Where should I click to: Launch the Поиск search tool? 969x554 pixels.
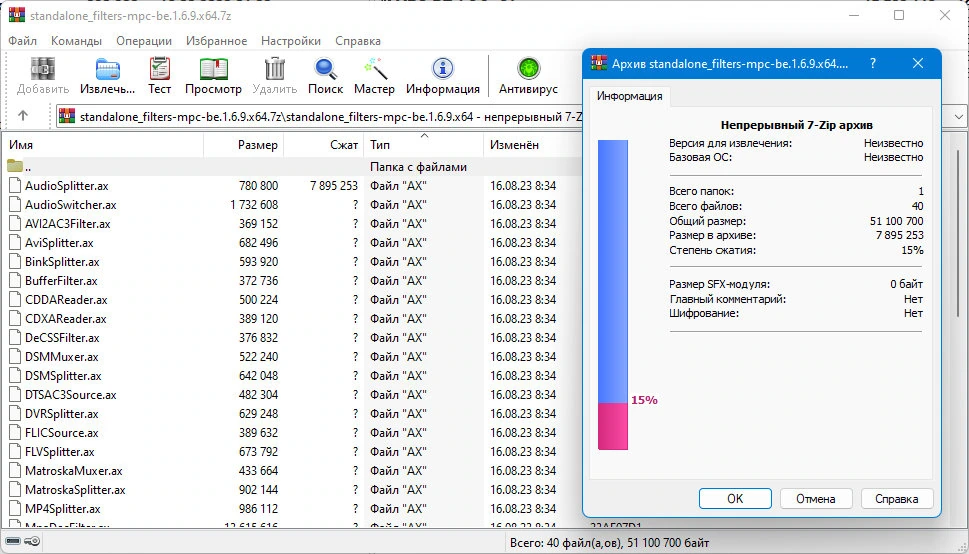(325, 76)
